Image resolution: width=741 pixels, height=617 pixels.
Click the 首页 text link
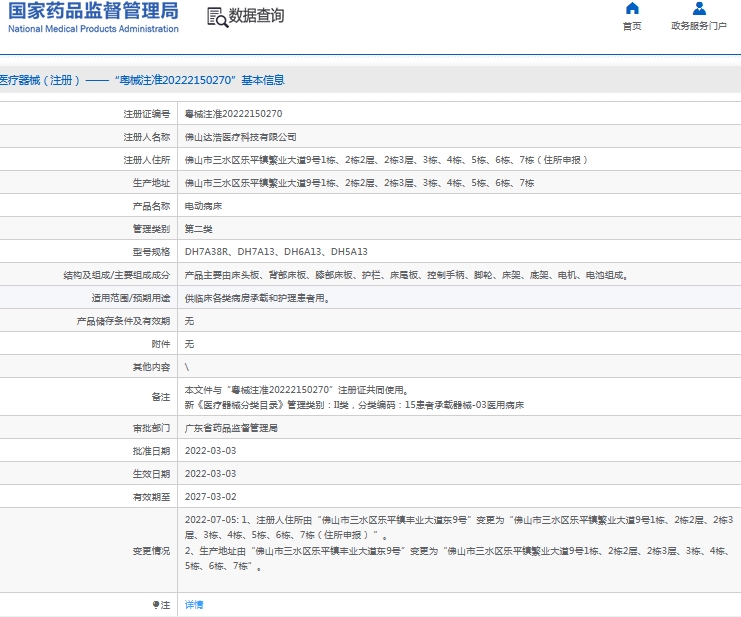point(632,26)
